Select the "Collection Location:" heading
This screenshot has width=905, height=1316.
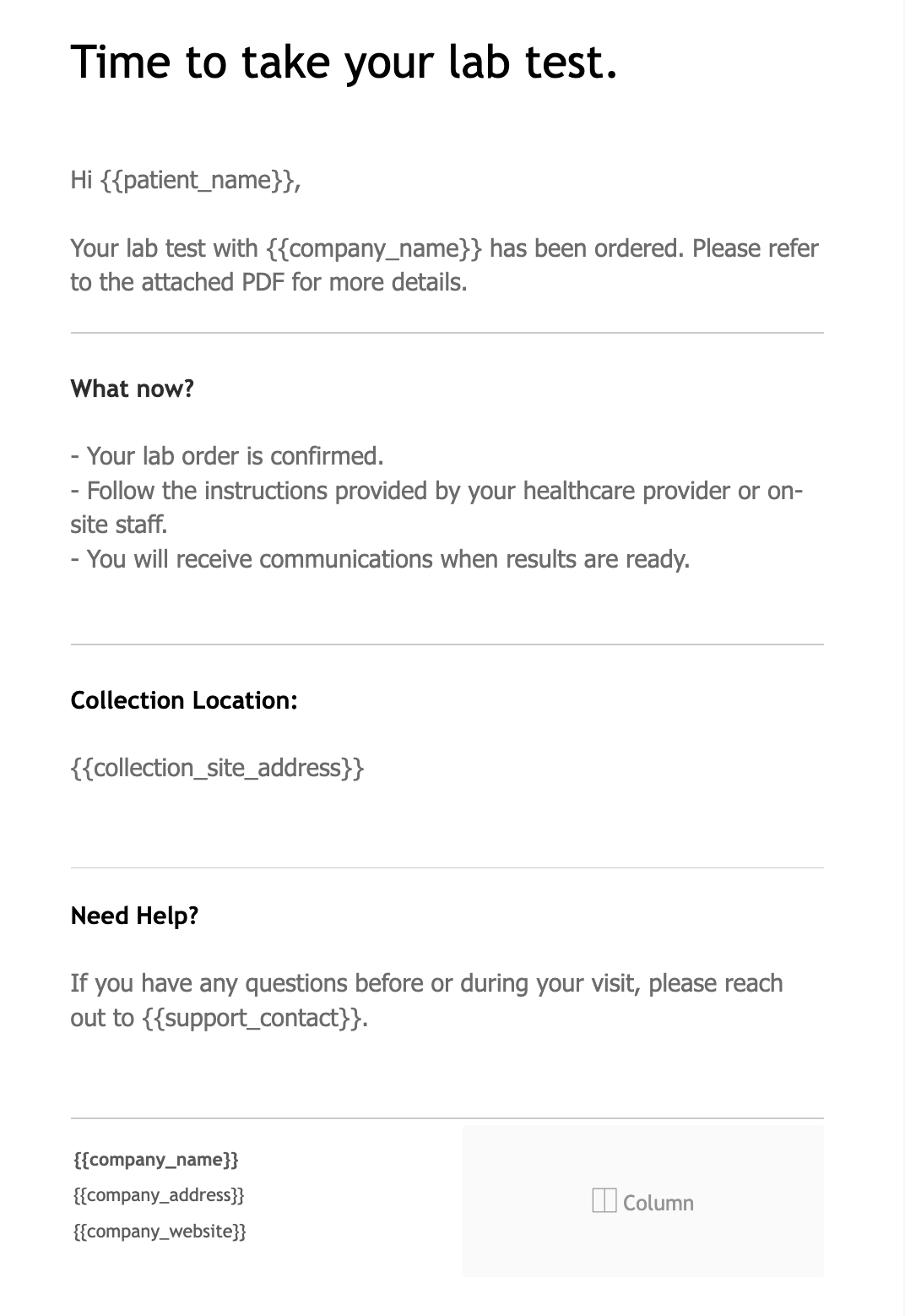click(x=184, y=700)
